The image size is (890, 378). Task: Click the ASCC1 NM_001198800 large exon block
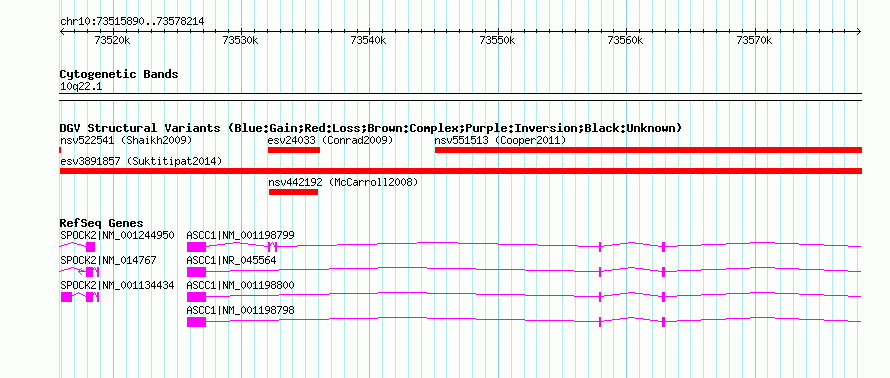(196, 297)
